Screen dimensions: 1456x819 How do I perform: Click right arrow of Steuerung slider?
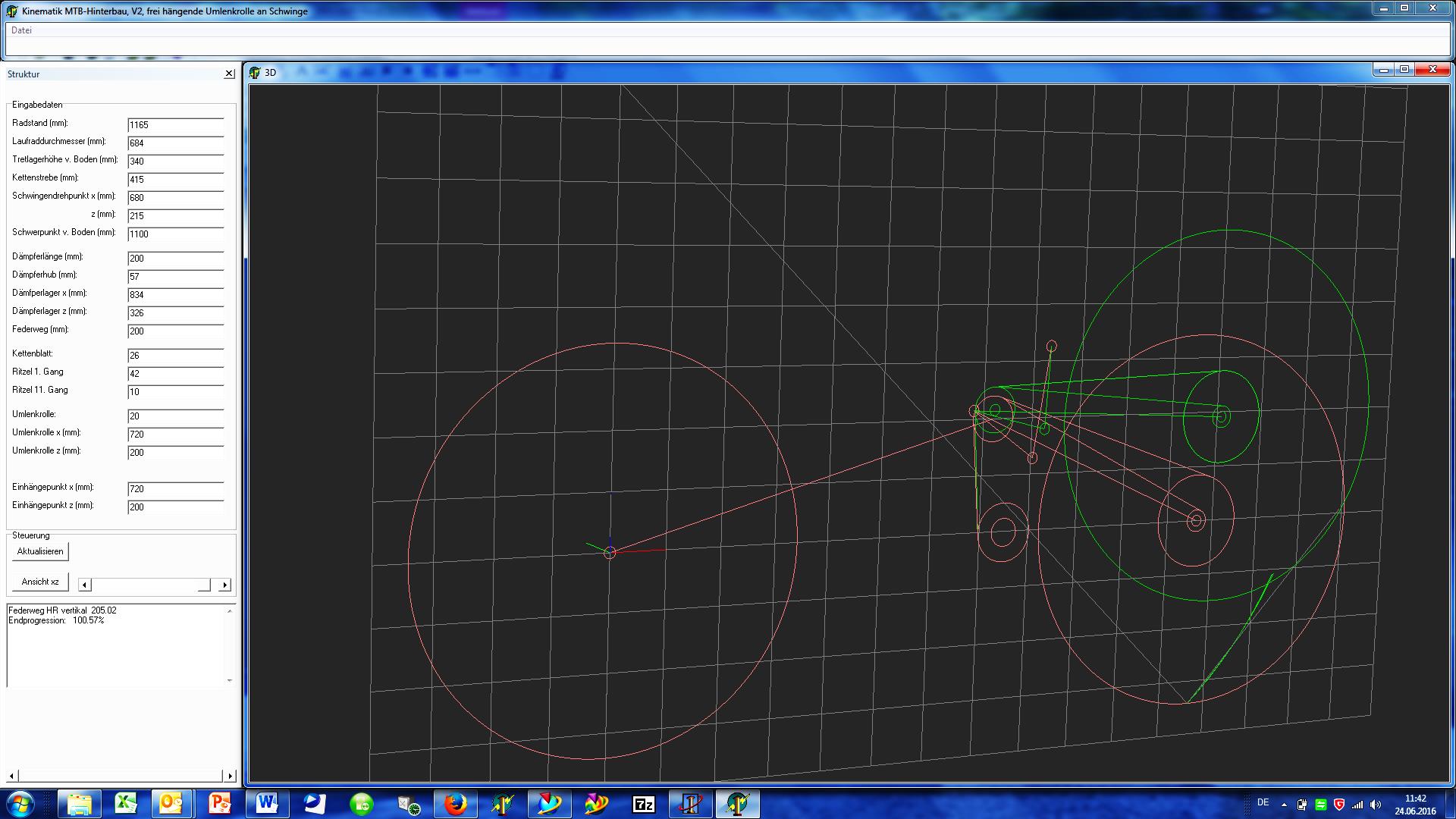pyautogui.click(x=224, y=585)
